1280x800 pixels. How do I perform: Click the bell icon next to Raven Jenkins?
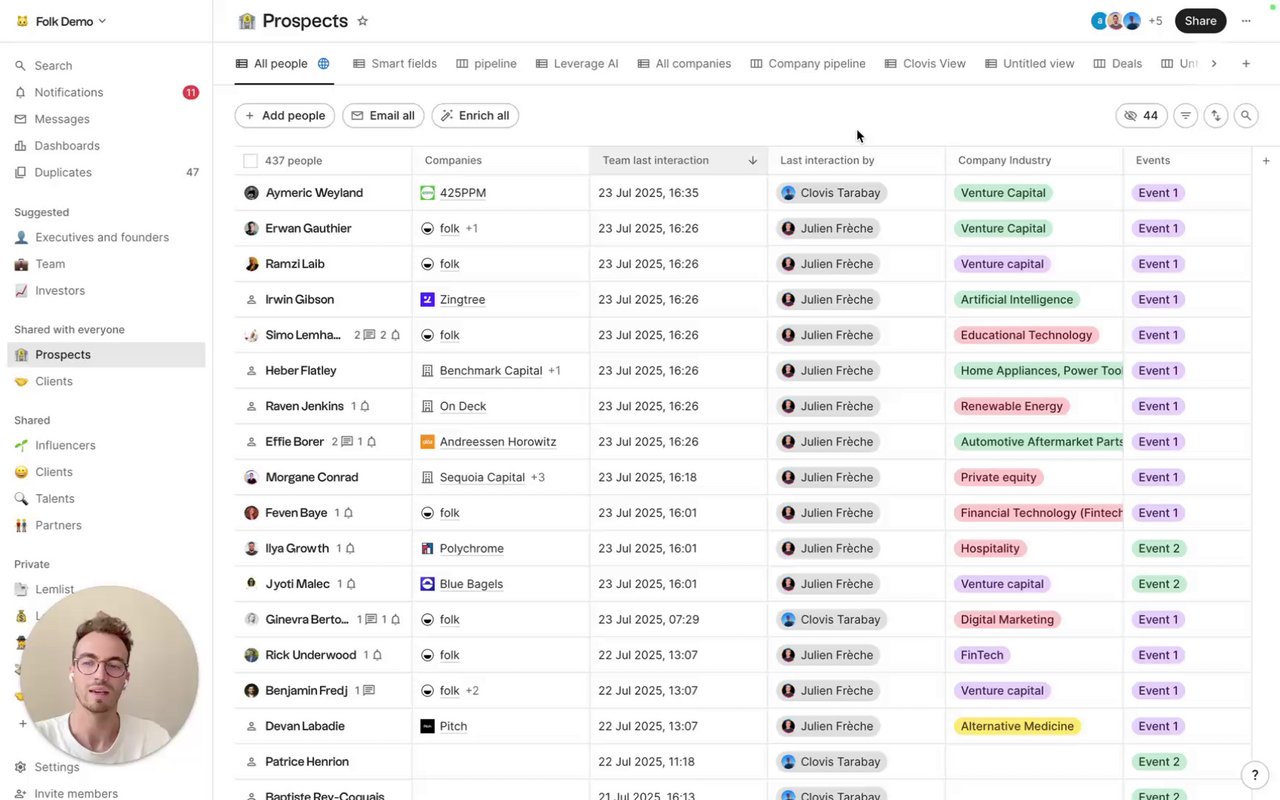(x=365, y=406)
